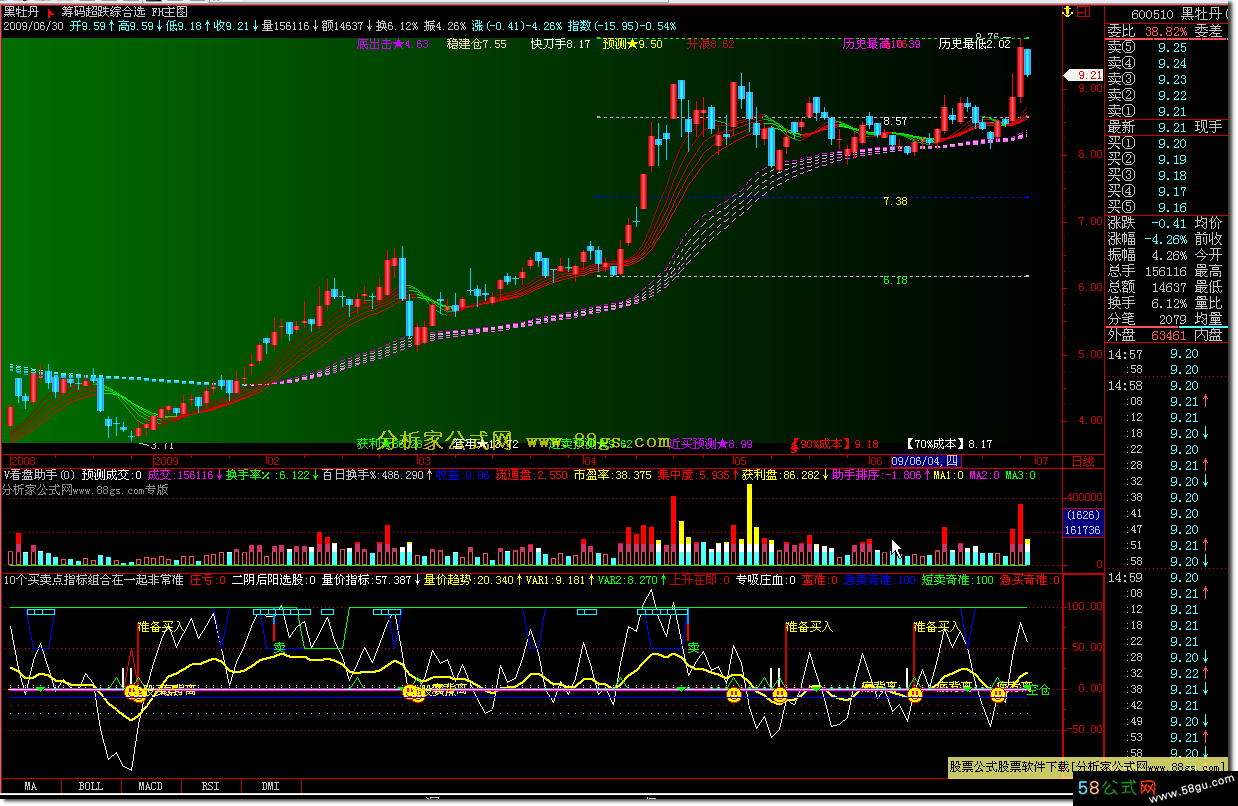Click the 短卖奇准:100 value
The height and width of the screenshot is (806, 1238).
click(x=958, y=579)
